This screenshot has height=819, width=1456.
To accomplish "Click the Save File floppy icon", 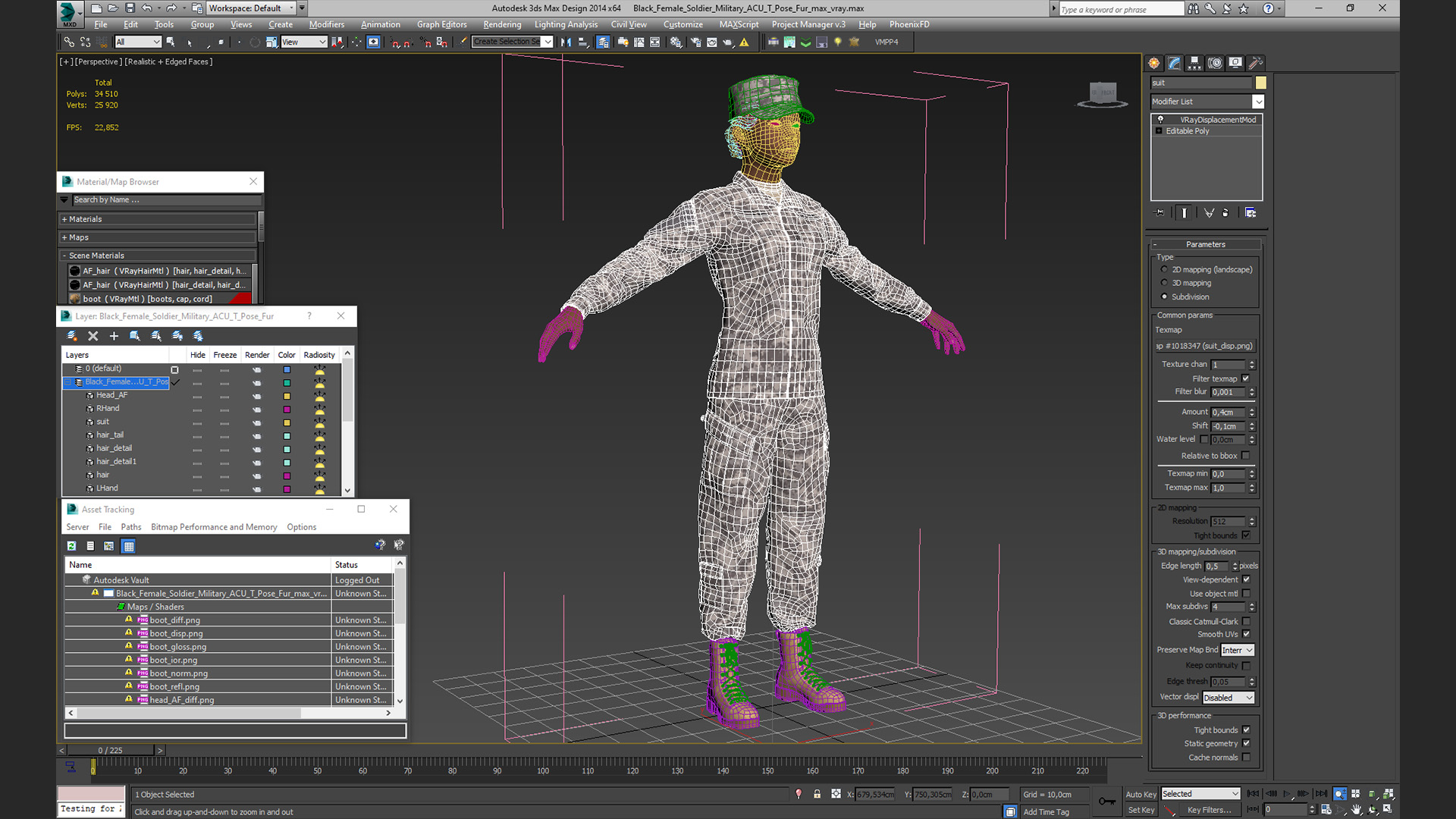I will (x=130, y=8).
